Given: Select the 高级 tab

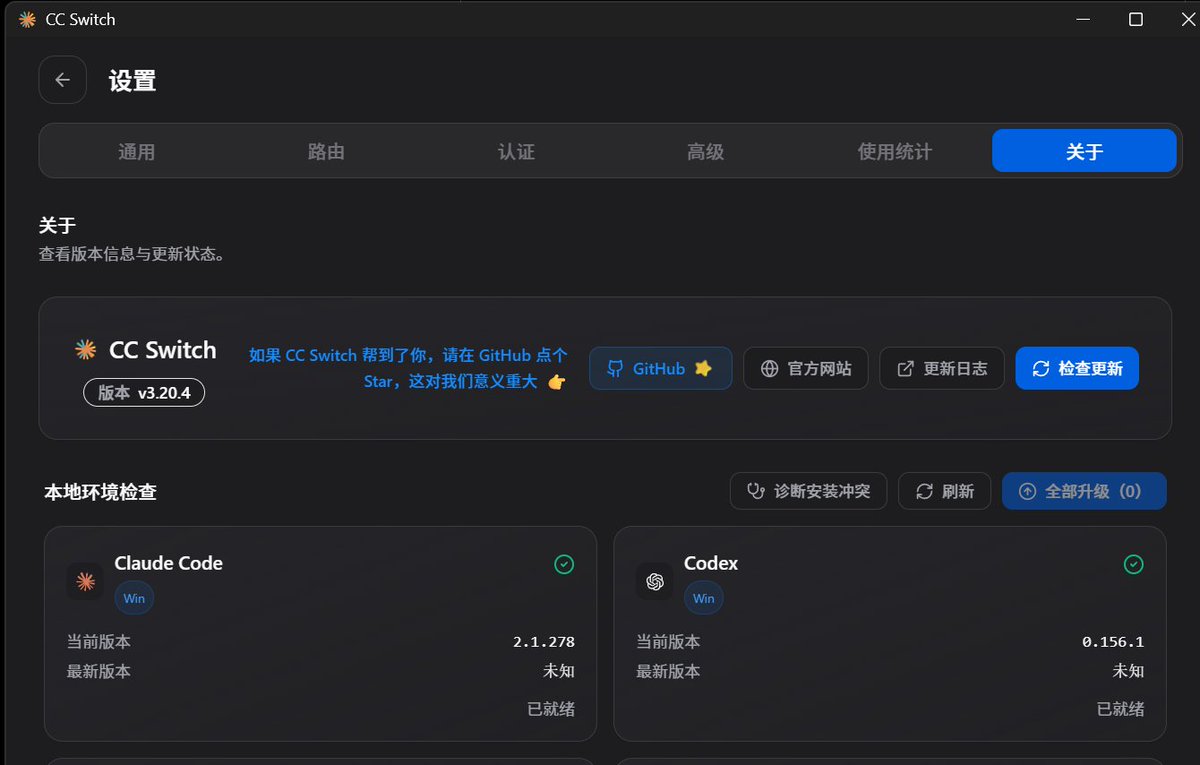Looking at the screenshot, I should [705, 151].
